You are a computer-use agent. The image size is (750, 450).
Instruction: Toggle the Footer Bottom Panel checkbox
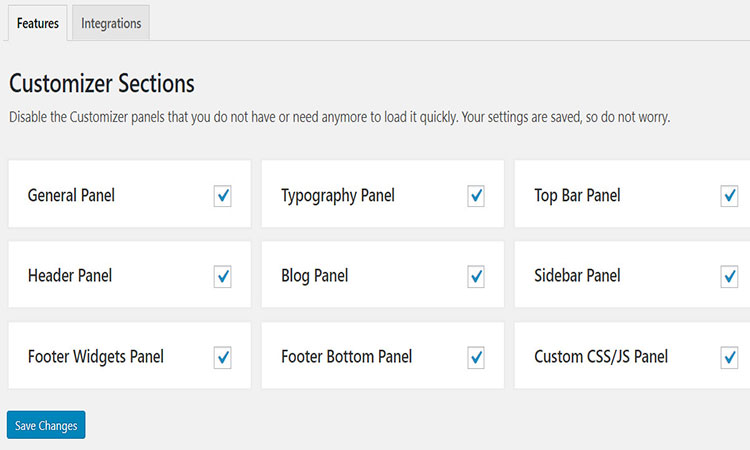(476, 357)
